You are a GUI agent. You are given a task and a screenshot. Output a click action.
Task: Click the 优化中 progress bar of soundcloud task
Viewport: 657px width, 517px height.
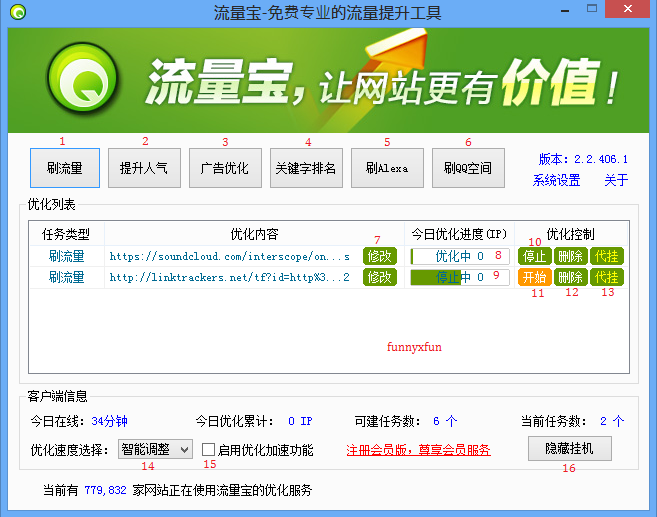(460, 256)
